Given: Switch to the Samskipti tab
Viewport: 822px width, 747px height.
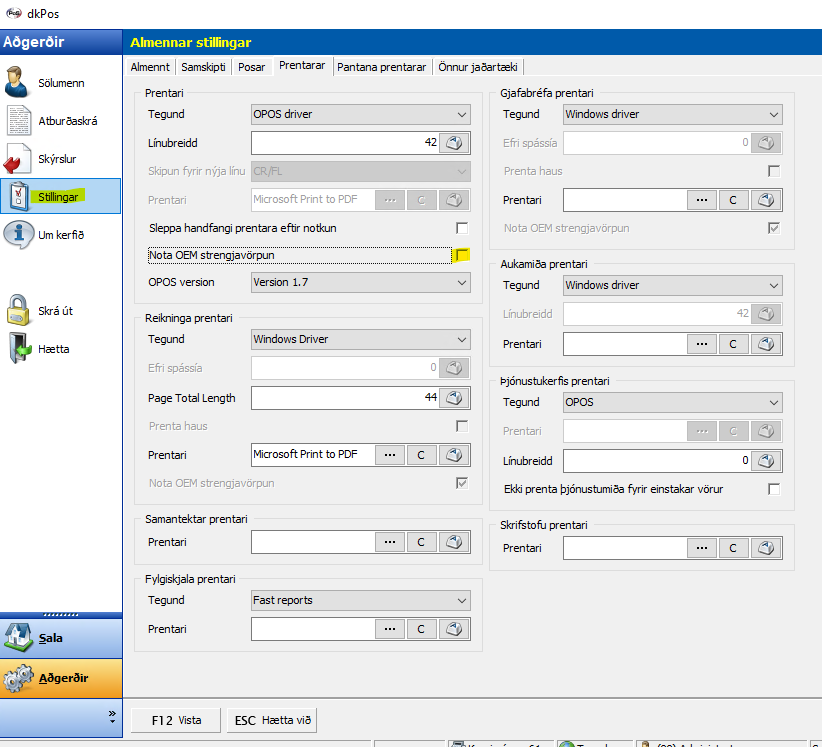Looking at the screenshot, I should click(204, 67).
